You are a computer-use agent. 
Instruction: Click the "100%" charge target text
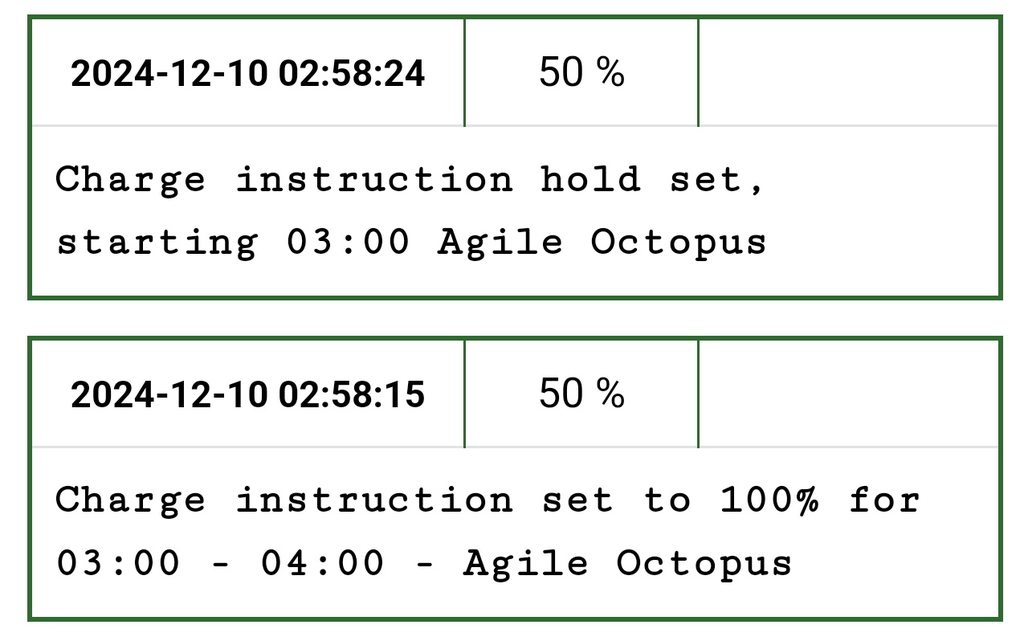coord(769,500)
